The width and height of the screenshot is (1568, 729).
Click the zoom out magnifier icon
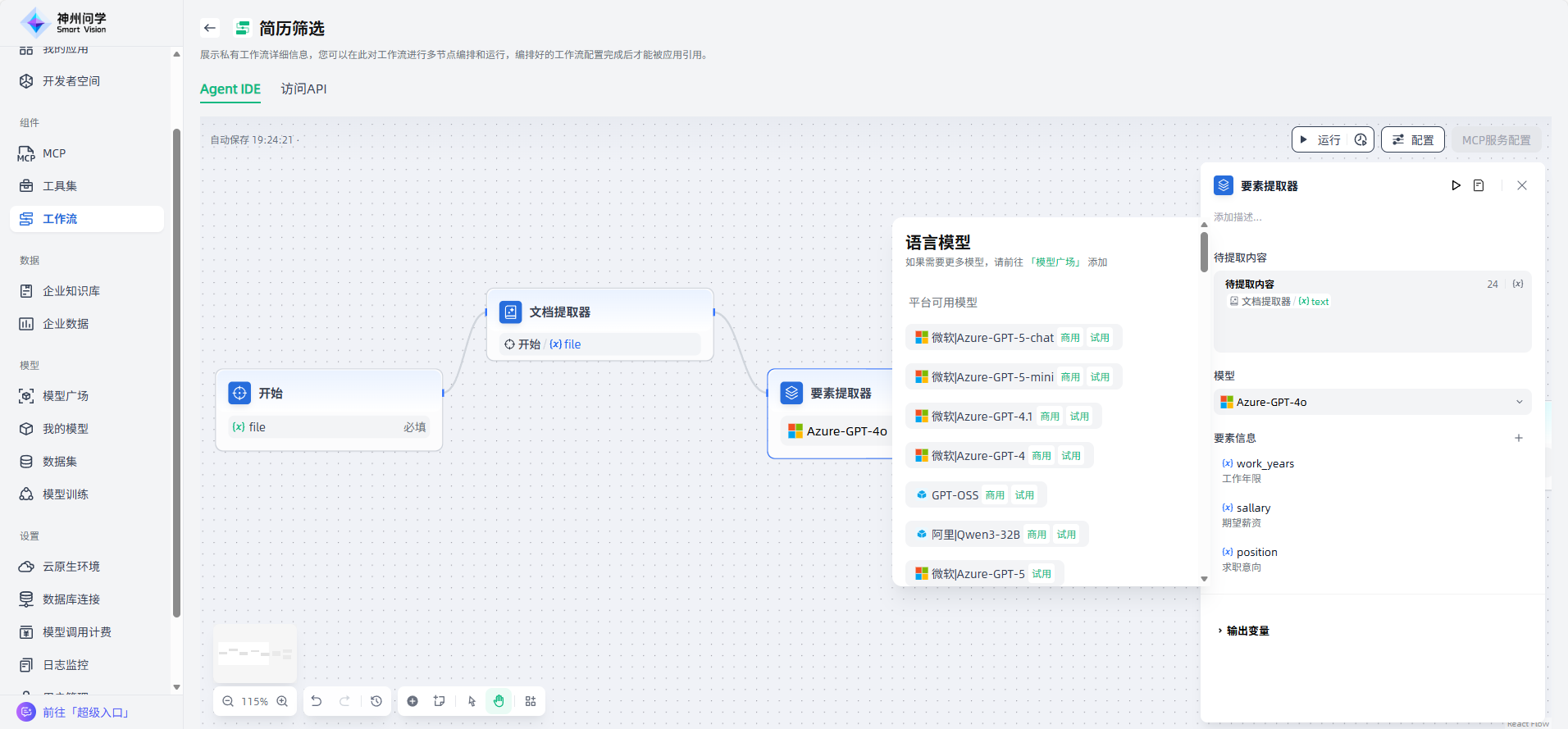click(x=228, y=701)
